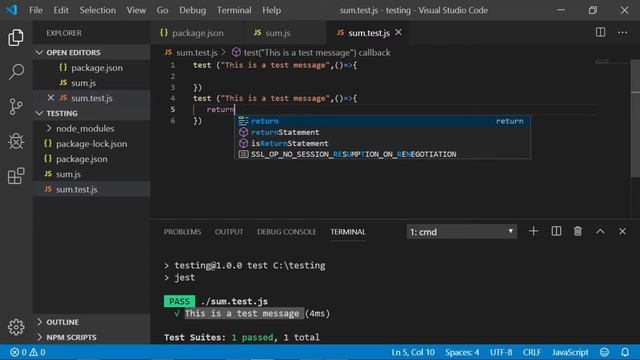The width and height of the screenshot is (640, 360).
Task: Change the JavaScript language mode
Action: [570, 352]
